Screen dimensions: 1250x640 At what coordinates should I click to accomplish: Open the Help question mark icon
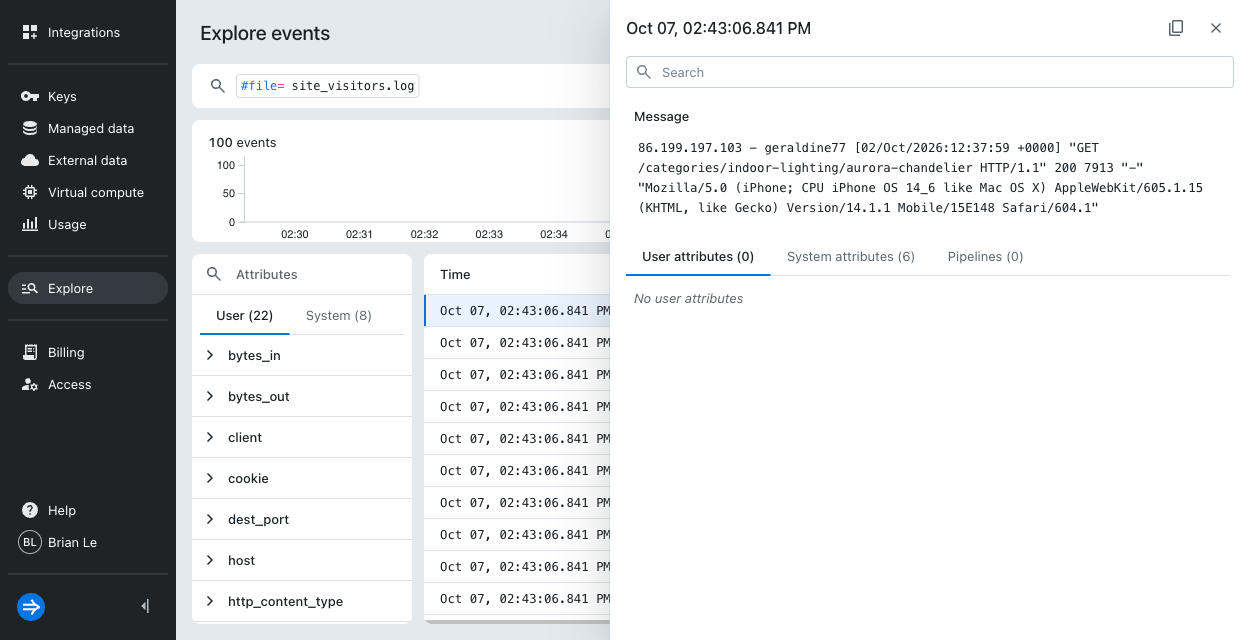[30, 511]
